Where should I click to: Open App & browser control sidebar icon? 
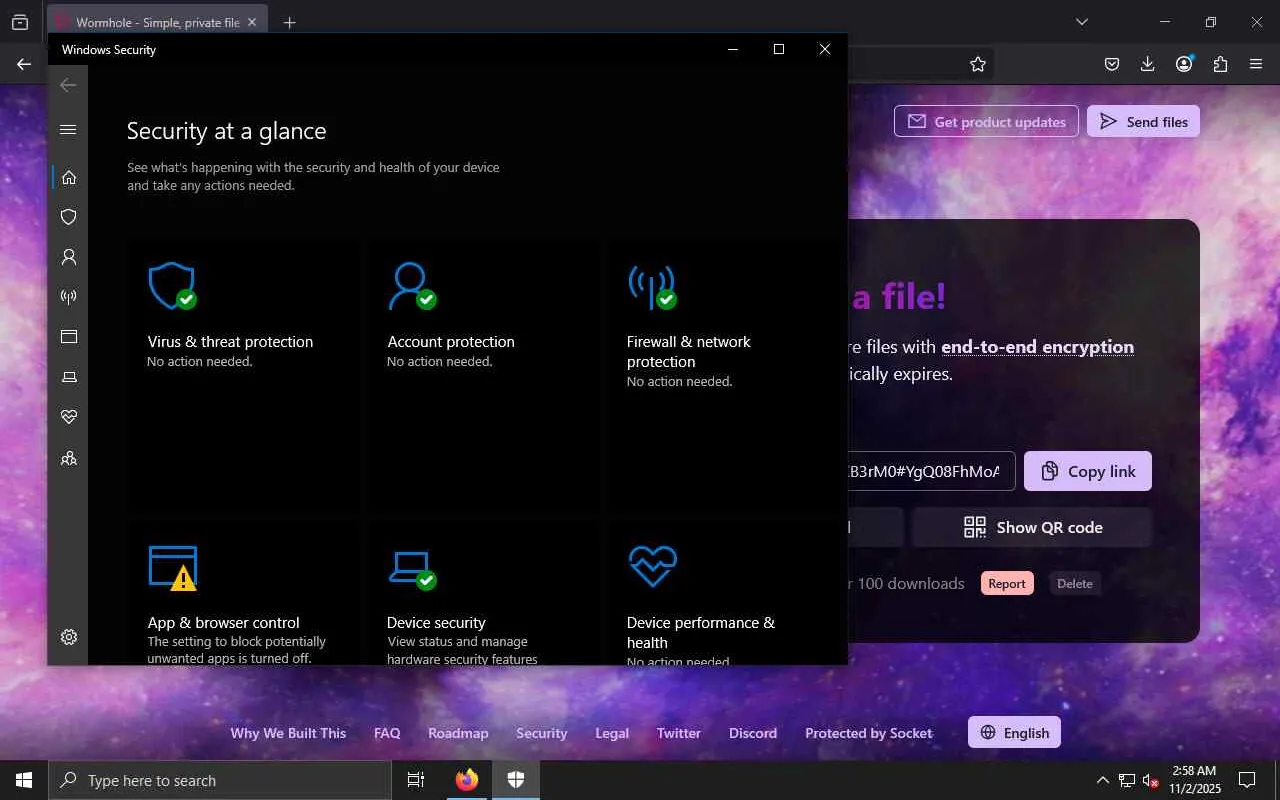pos(68,337)
